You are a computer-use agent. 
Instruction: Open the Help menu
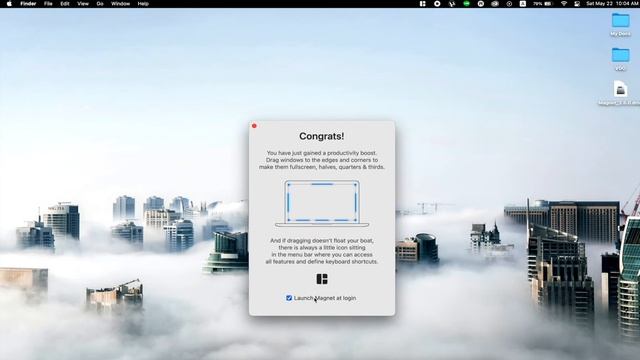(143, 4)
